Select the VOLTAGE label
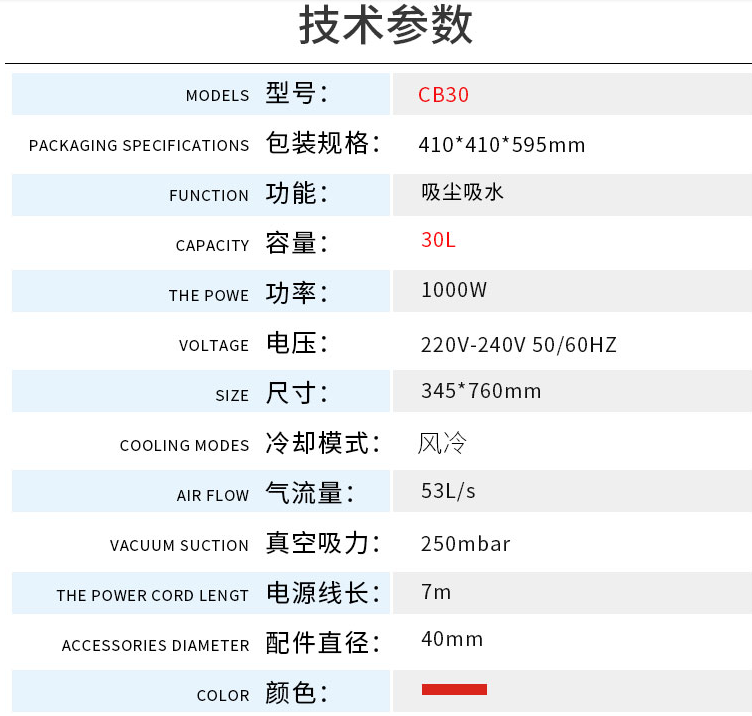Viewport: 752px width, 716px height. coord(214,346)
